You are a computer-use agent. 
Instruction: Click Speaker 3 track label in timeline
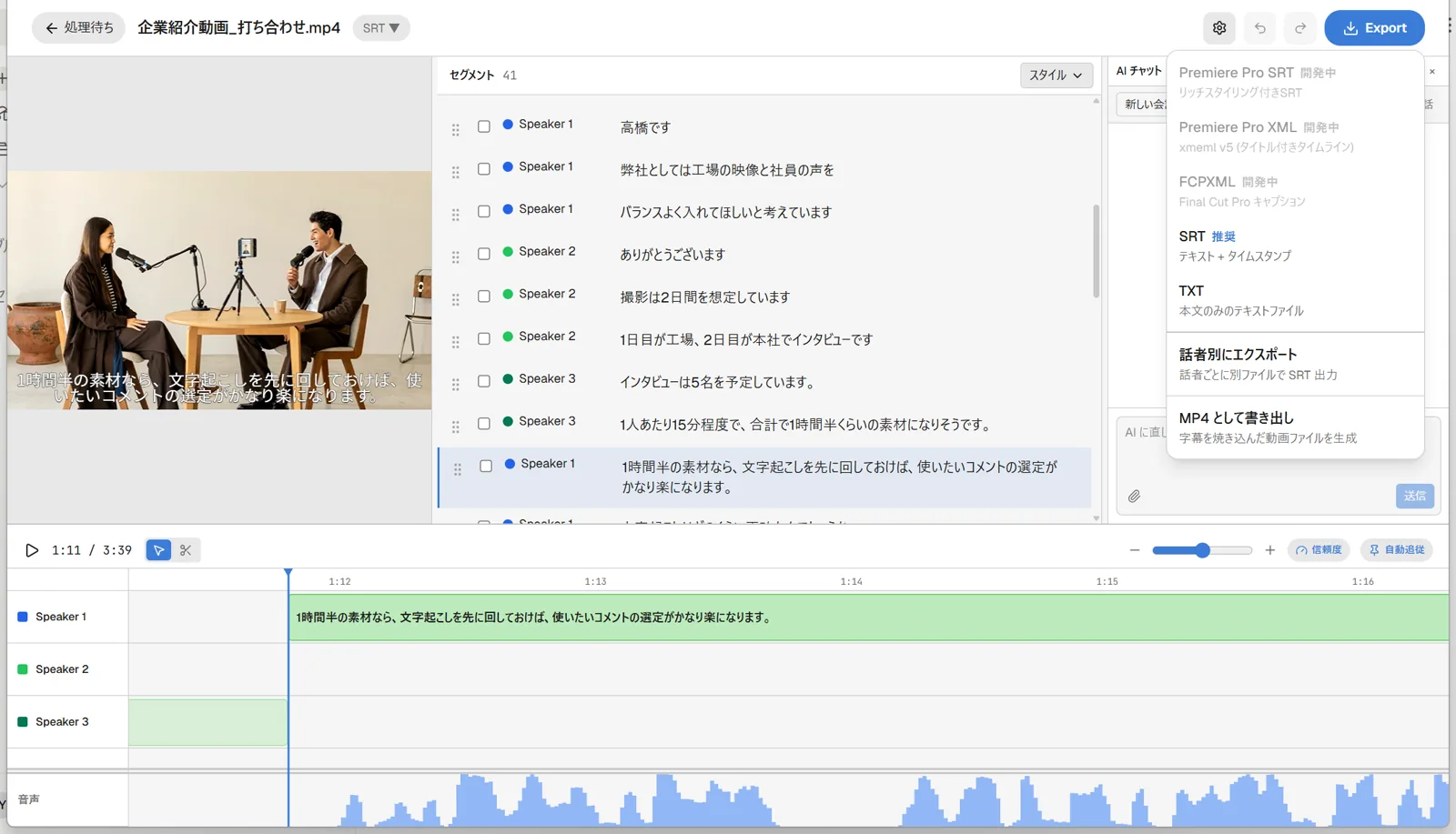62,722
